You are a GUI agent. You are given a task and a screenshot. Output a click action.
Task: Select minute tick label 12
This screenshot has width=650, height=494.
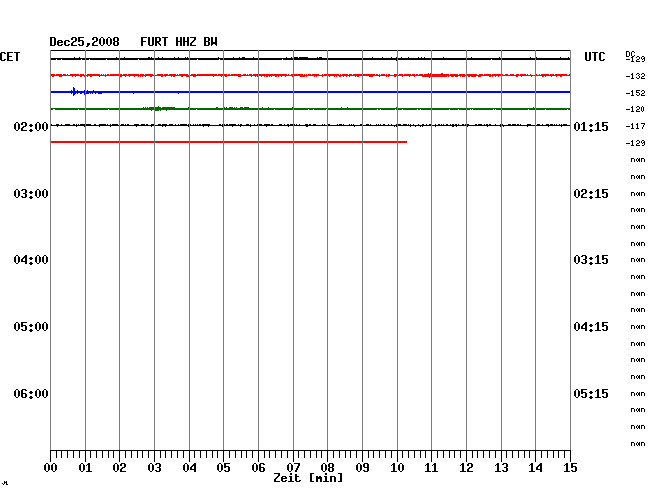(466, 468)
